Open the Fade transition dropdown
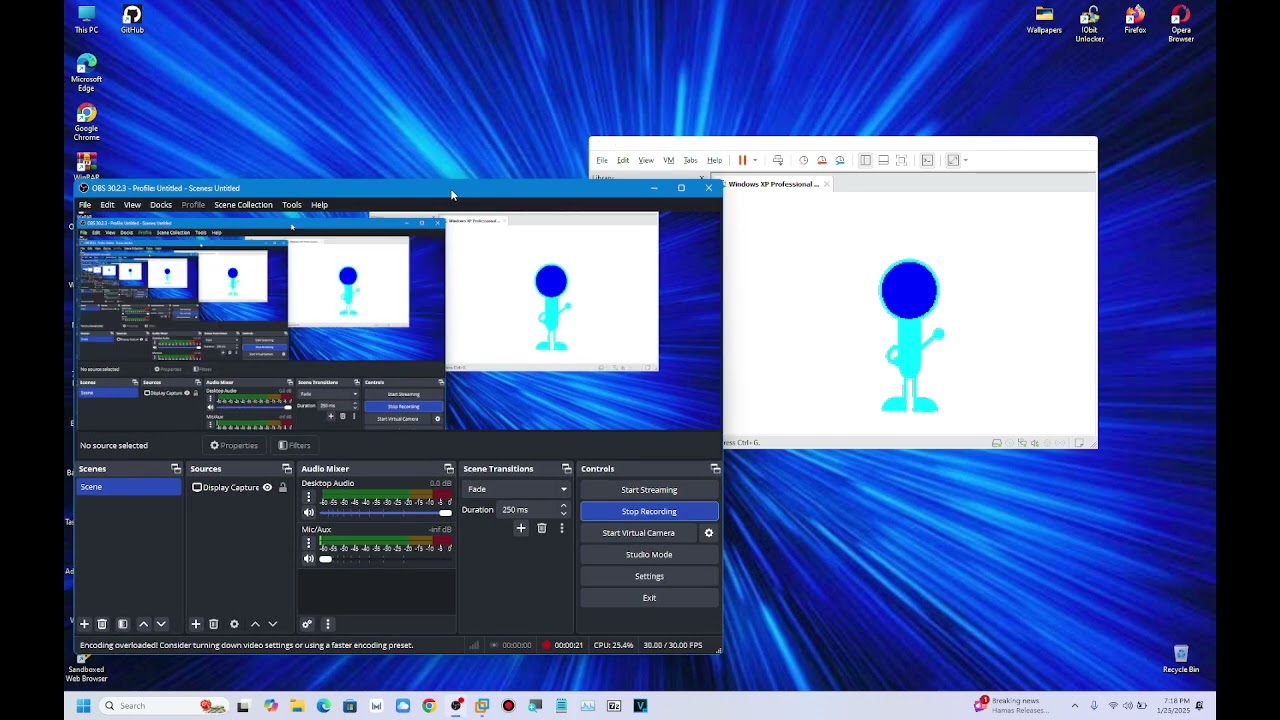 516,489
